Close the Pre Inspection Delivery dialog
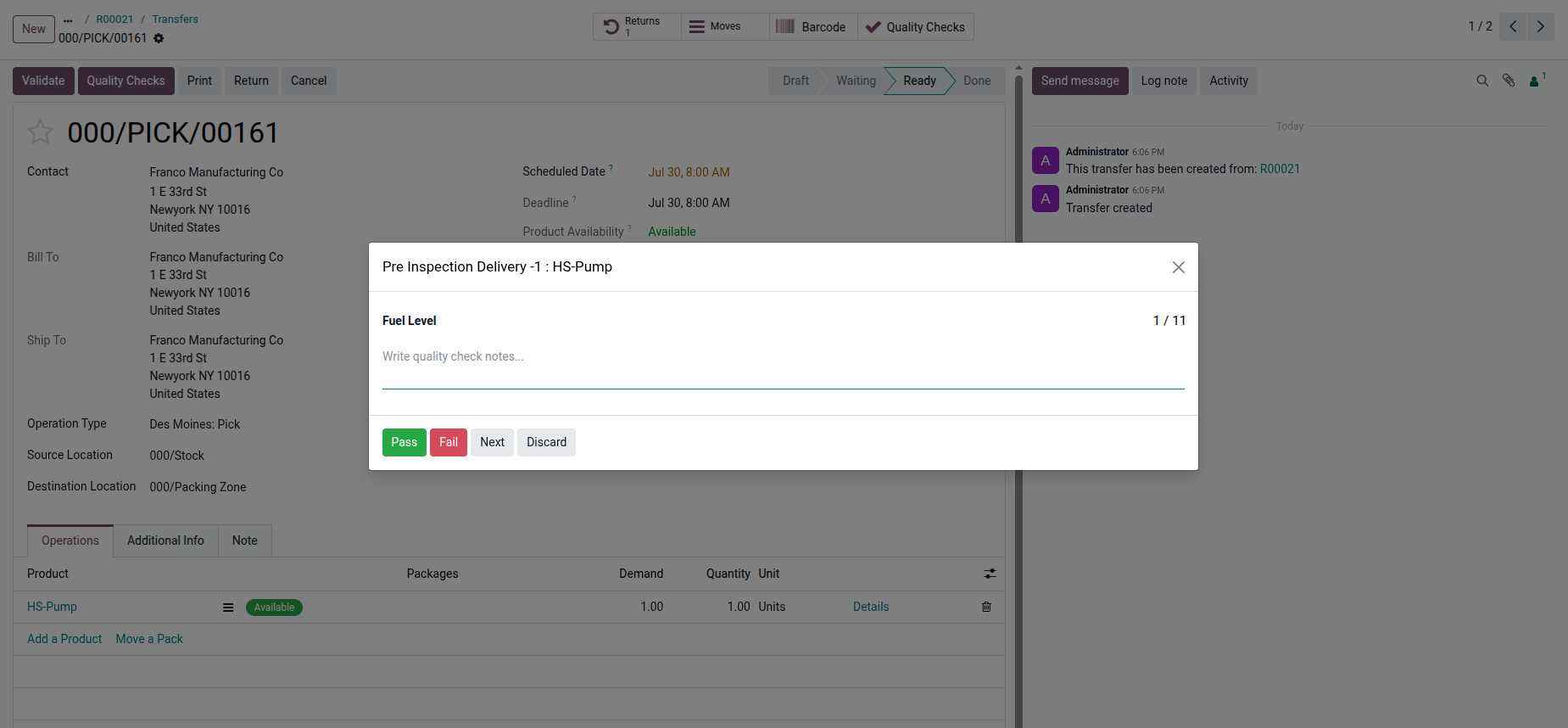 (1179, 267)
